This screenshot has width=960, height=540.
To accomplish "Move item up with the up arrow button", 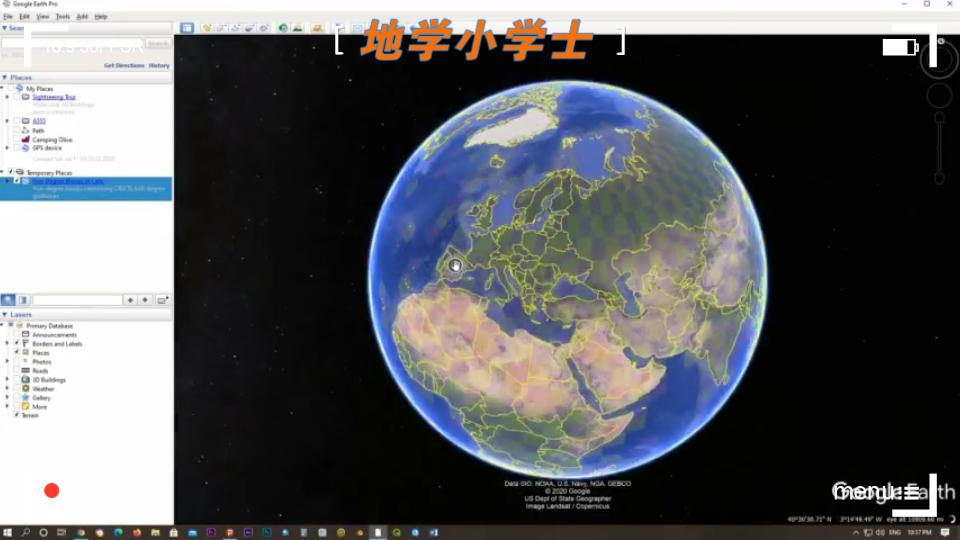I will (130, 300).
